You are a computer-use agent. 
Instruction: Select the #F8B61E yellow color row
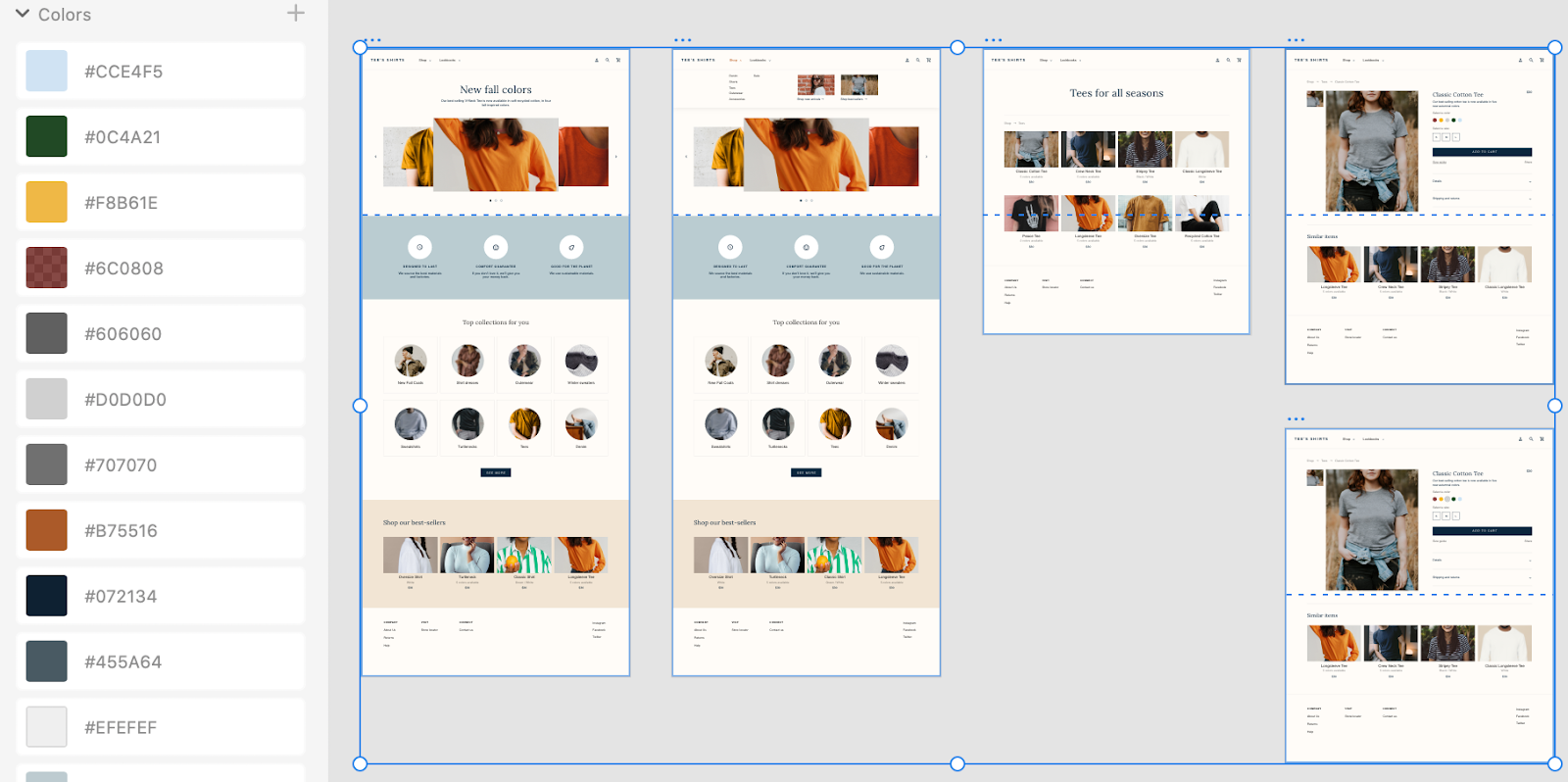[161, 203]
